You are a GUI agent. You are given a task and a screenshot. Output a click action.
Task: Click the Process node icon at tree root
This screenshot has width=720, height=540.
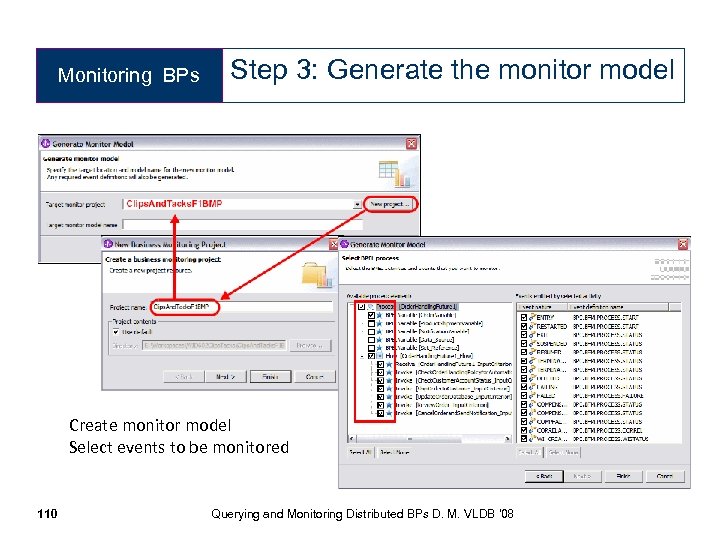click(371, 307)
